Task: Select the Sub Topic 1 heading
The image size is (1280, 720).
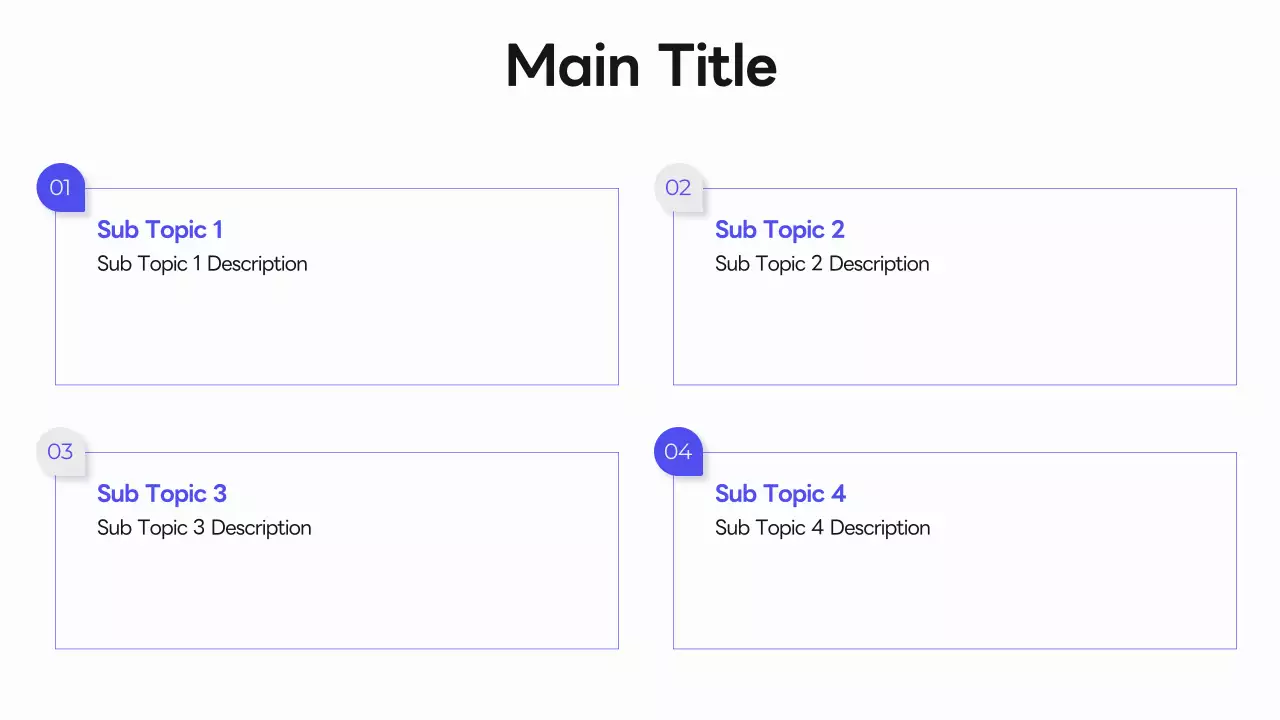Action: click(160, 230)
